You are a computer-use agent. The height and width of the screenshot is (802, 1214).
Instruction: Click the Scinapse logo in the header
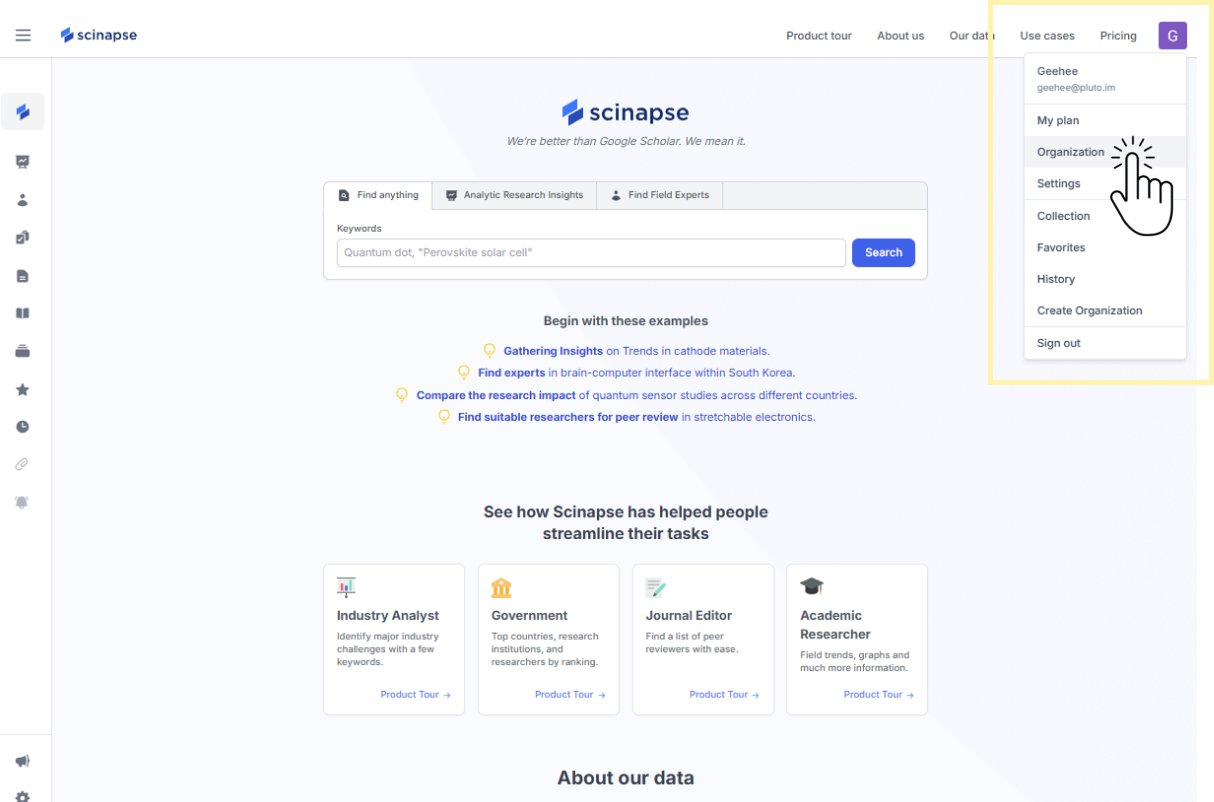pyautogui.click(x=99, y=35)
